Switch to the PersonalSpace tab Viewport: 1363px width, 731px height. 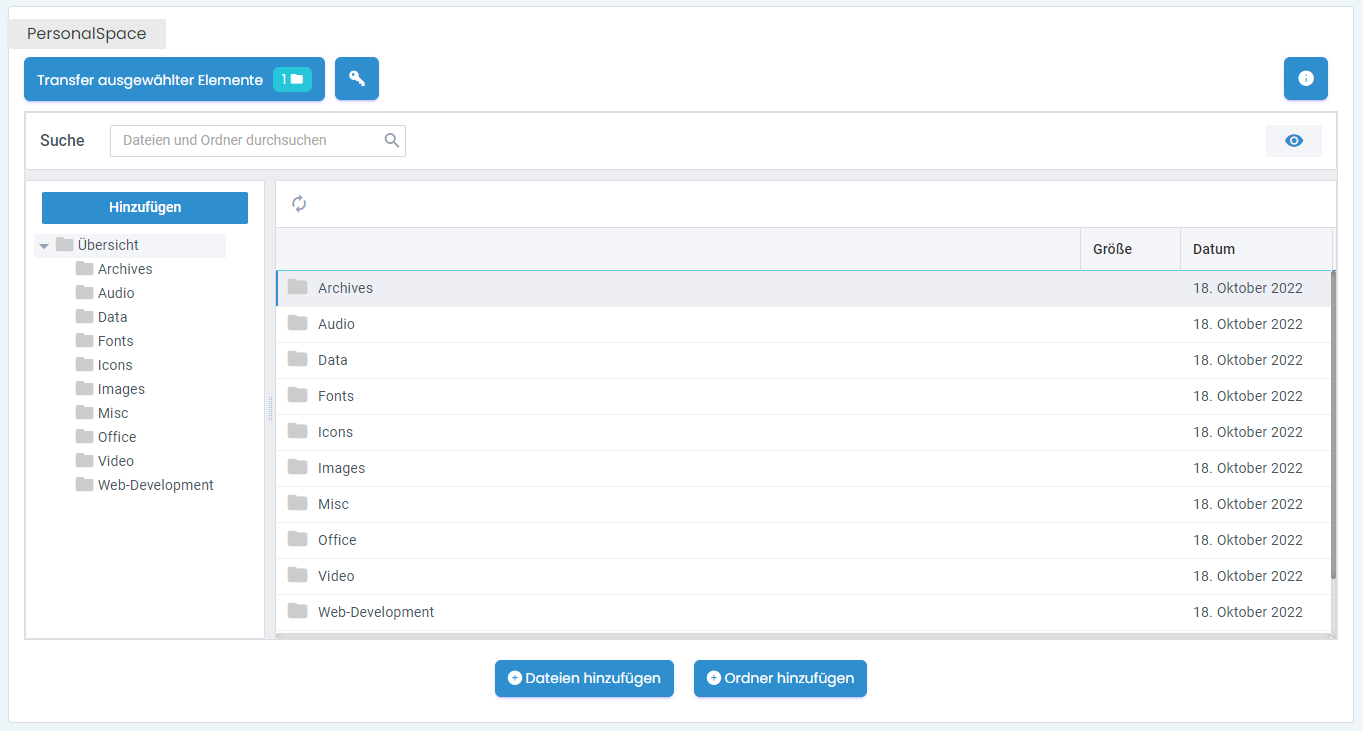87,34
